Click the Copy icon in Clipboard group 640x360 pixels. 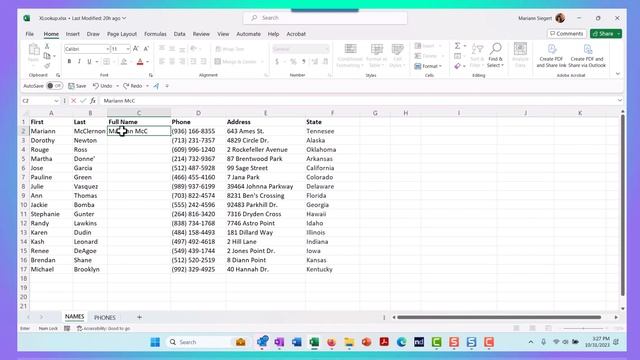pyautogui.click(x=47, y=56)
